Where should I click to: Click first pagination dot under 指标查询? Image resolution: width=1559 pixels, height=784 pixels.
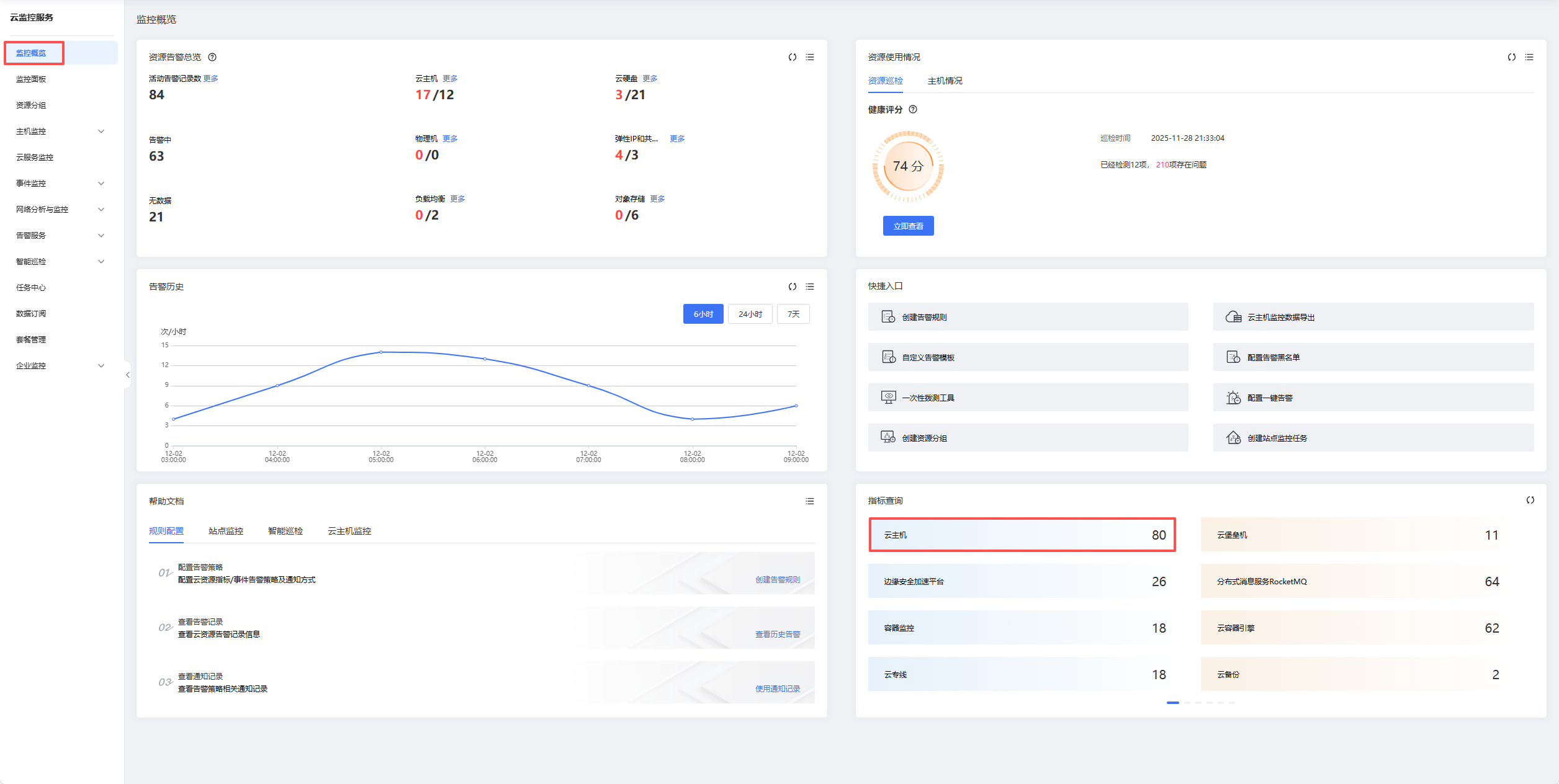click(1172, 703)
